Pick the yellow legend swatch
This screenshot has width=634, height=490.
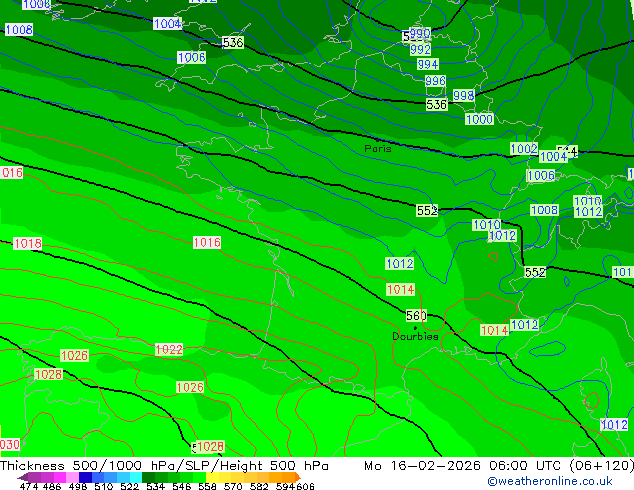(x=212, y=477)
